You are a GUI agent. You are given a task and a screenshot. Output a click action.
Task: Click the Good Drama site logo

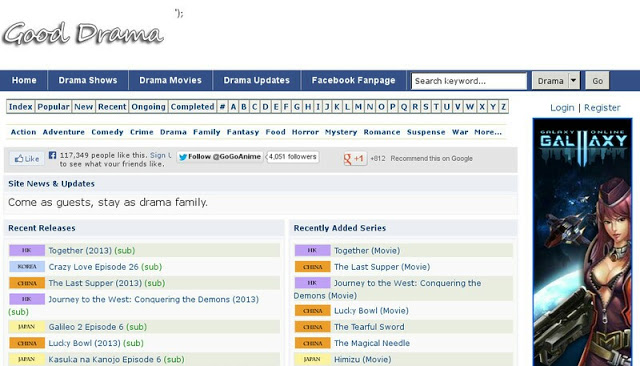pyautogui.click(x=83, y=33)
